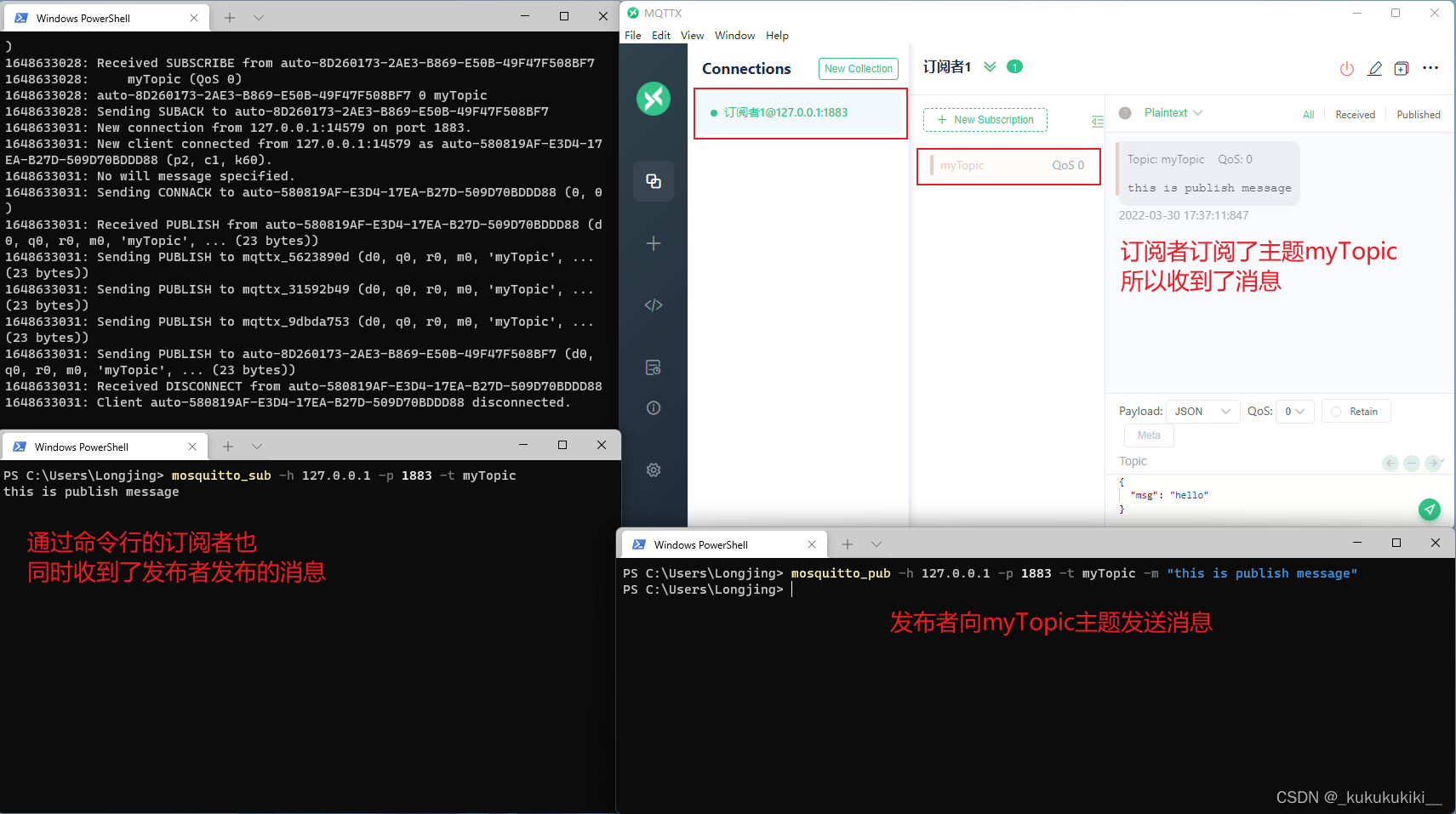
Task: Add new tab in top-left PowerShell window
Action: (230, 17)
